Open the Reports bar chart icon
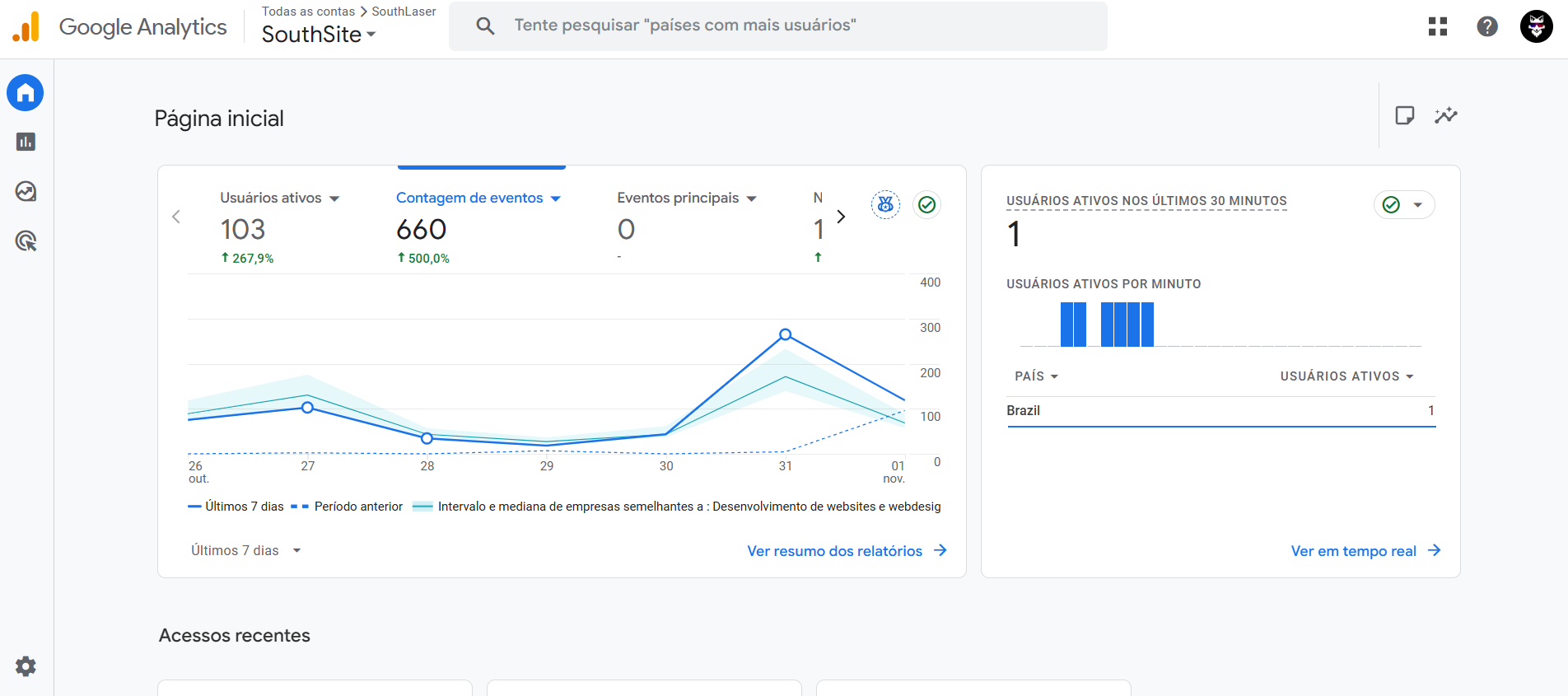The width and height of the screenshot is (1568, 696). (26, 142)
